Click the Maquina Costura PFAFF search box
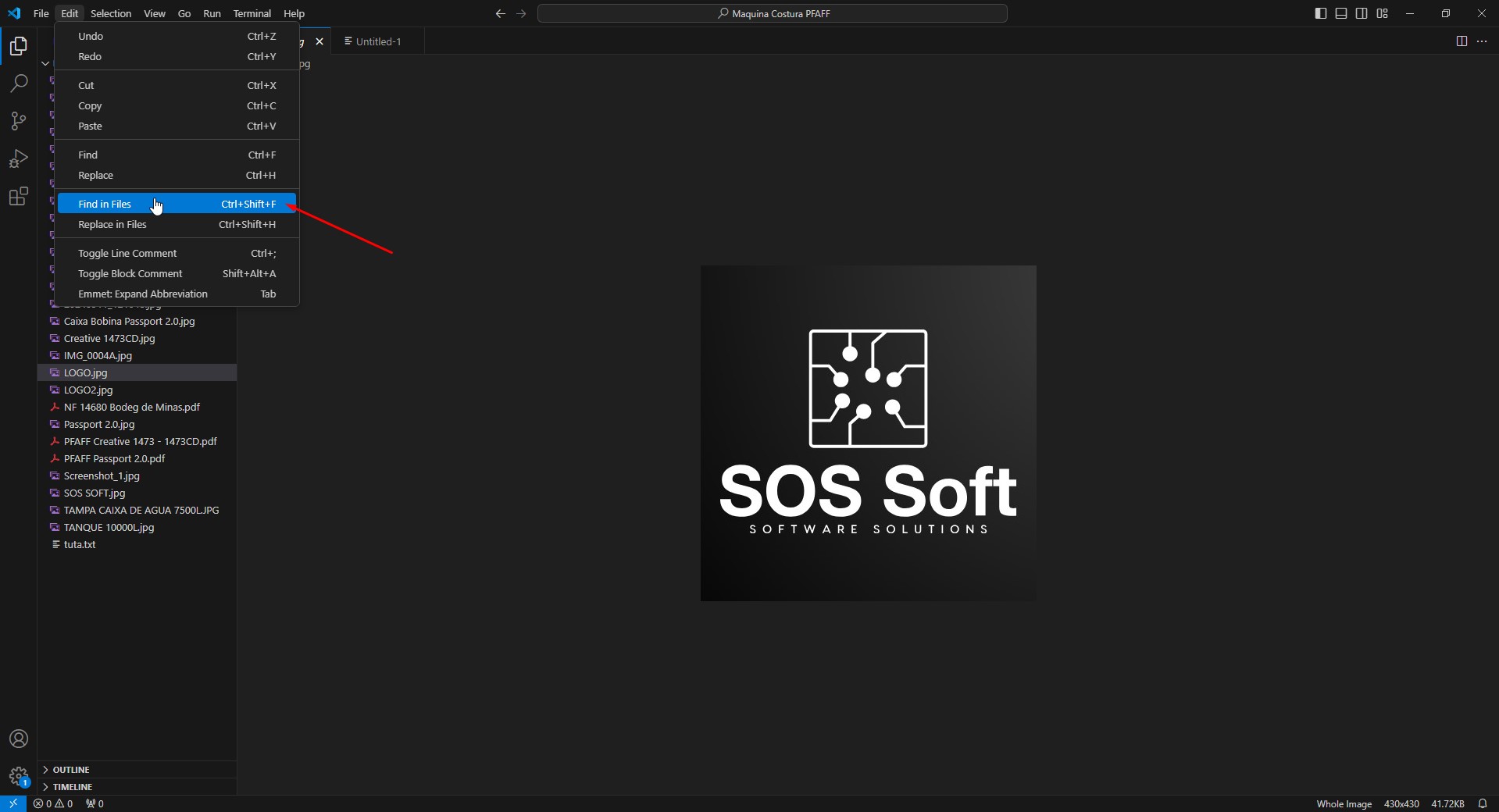This screenshot has height=812, width=1499. click(x=773, y=13)
